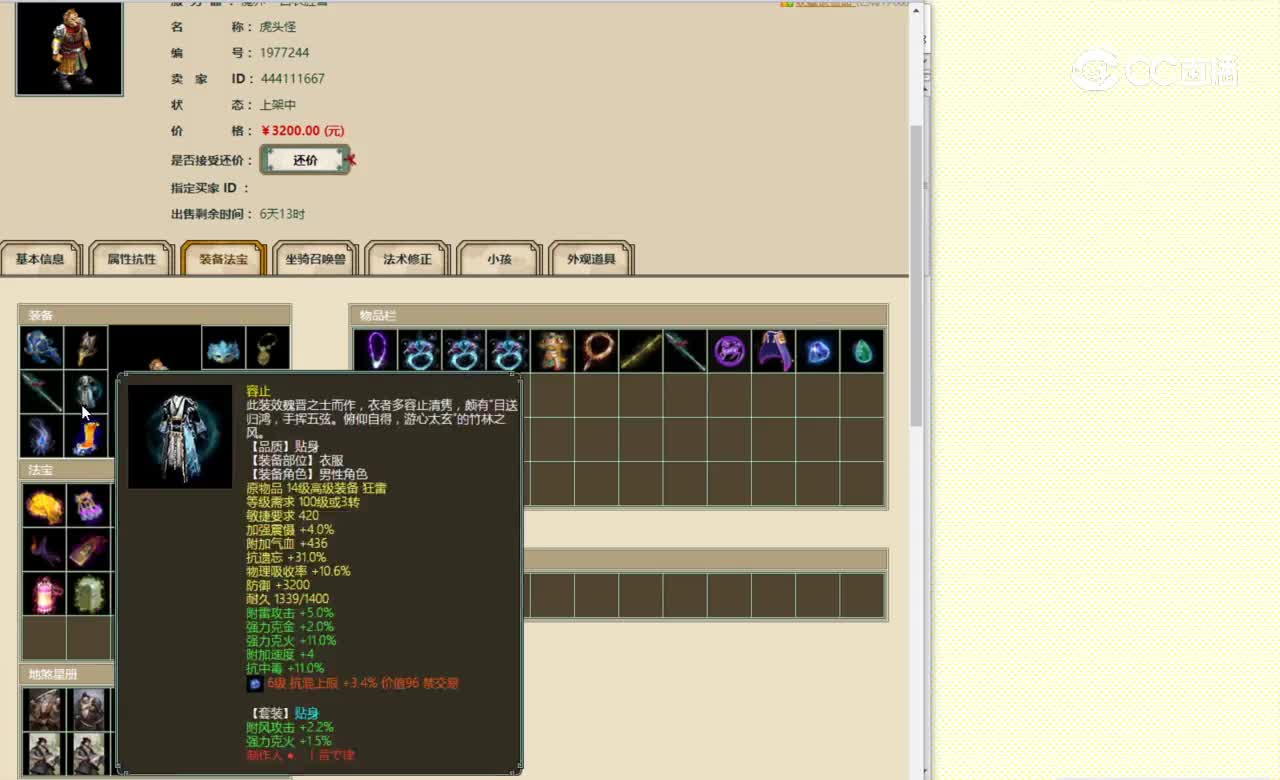Select the 装备法宝 tab
The width and height of the screenshot is (1280, 780).
click(x=223, y=258)
